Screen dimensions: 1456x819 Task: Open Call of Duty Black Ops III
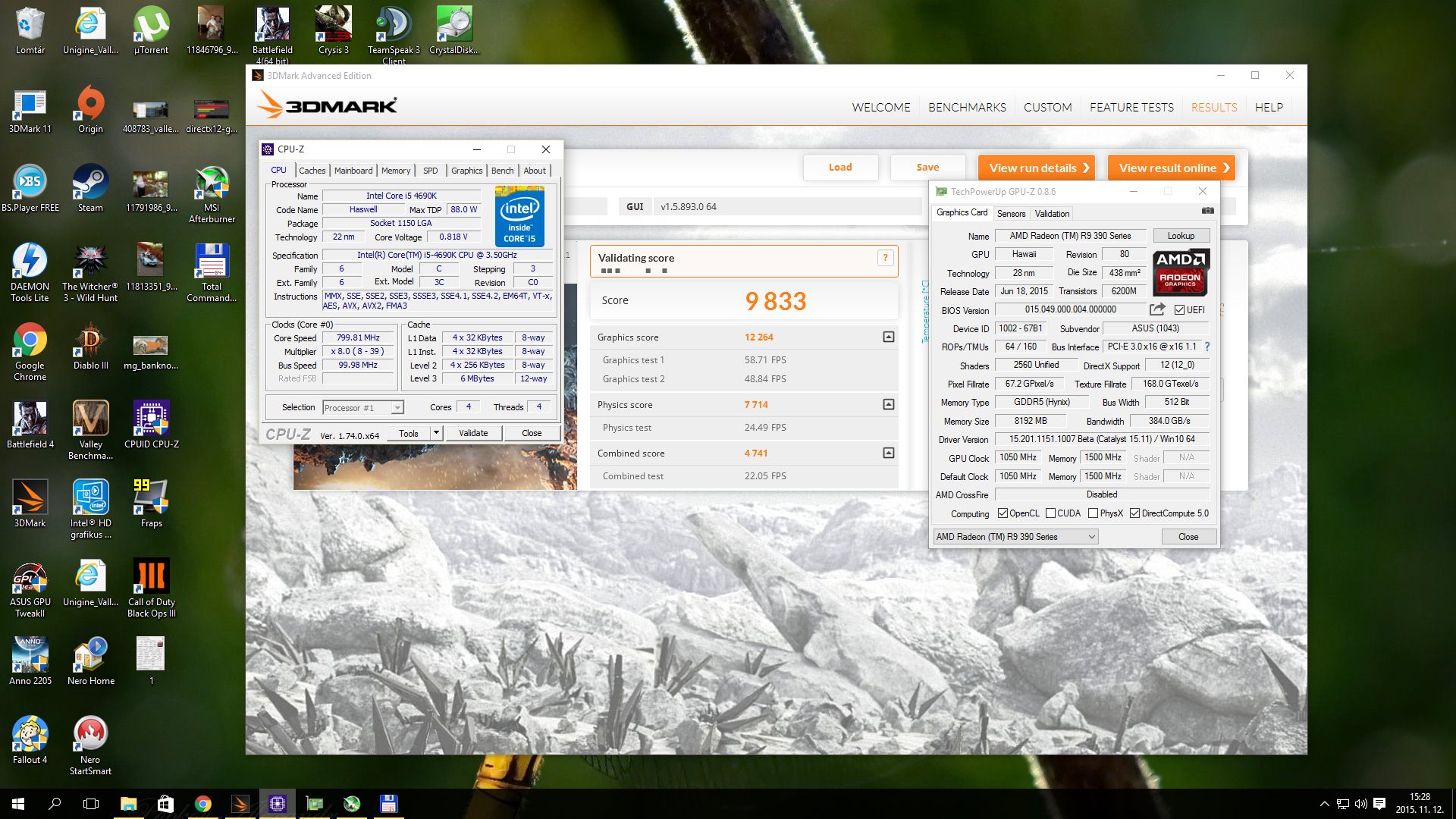(151, 588)
